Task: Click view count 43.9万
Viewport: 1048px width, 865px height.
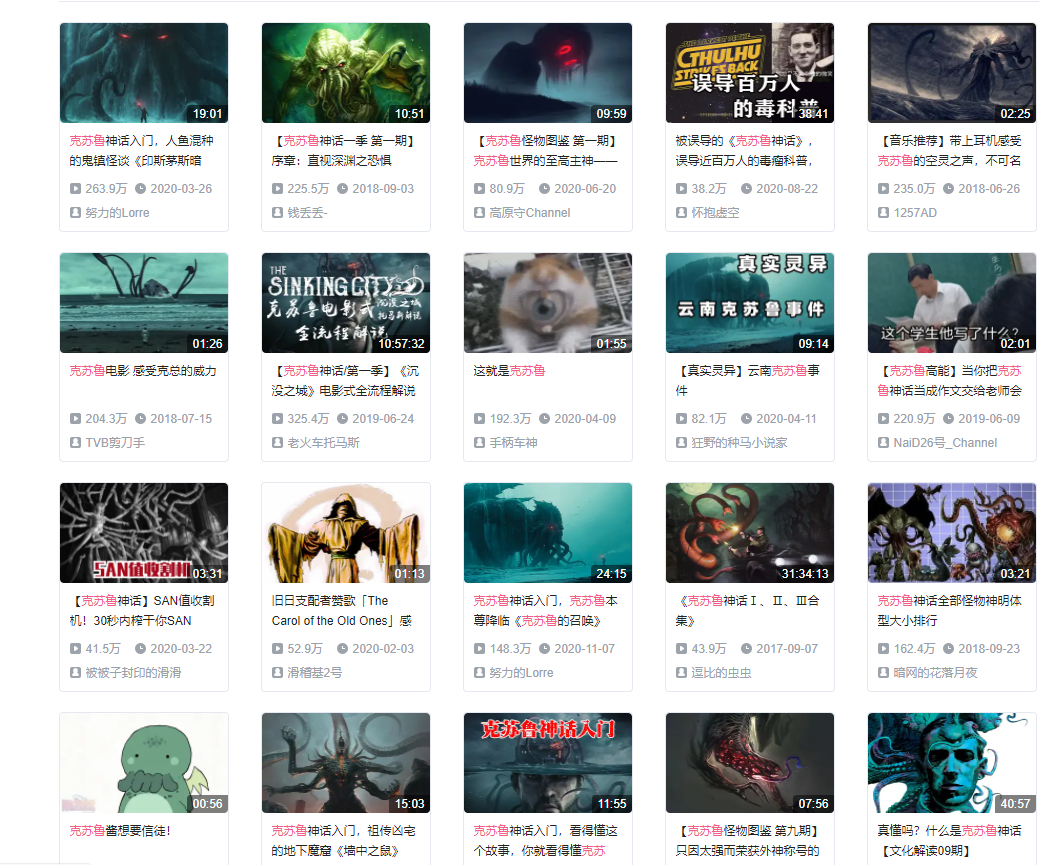Action: pyautogui.click(x=708, y=648)
